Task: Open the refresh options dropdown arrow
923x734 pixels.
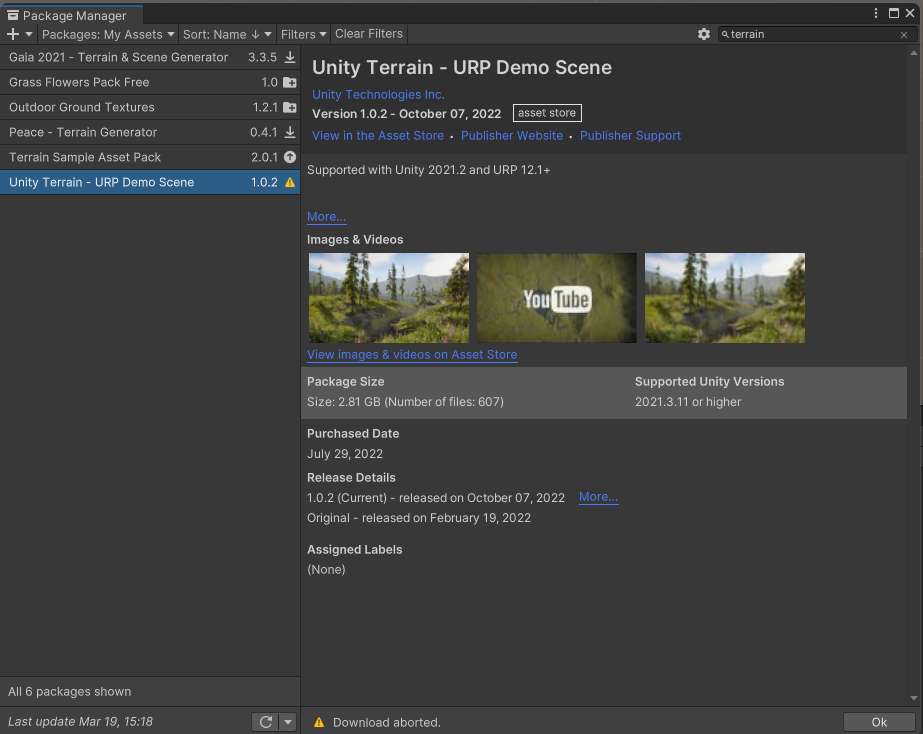Action: pyautogui.click(x=288, y=722)
